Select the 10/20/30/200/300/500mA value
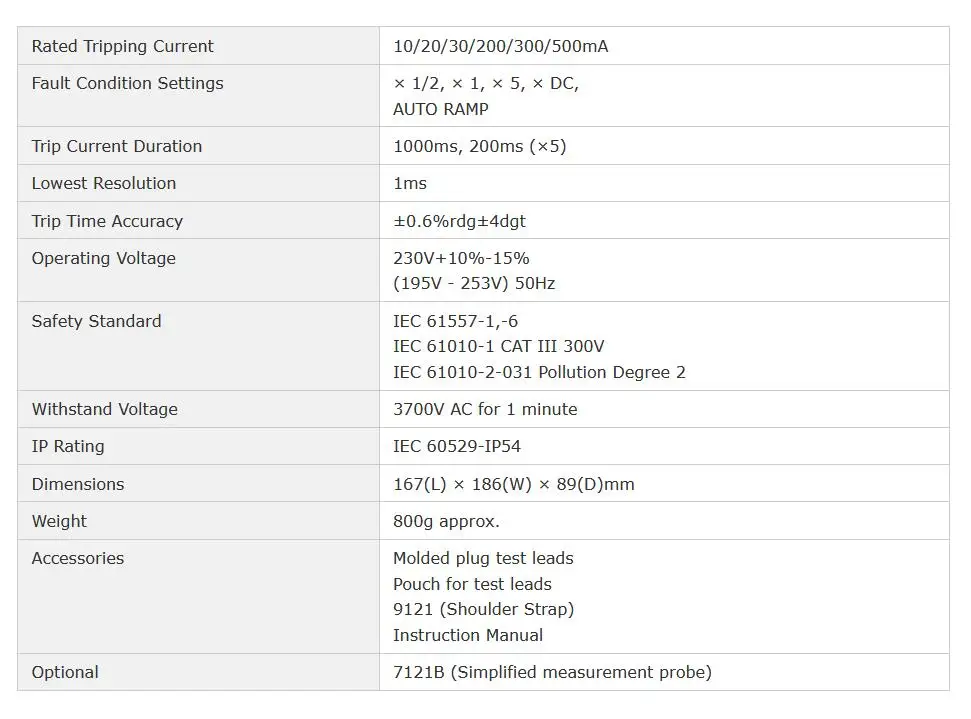Image resolution: width=971 pixels, height=719 pixels. [500, 46]
